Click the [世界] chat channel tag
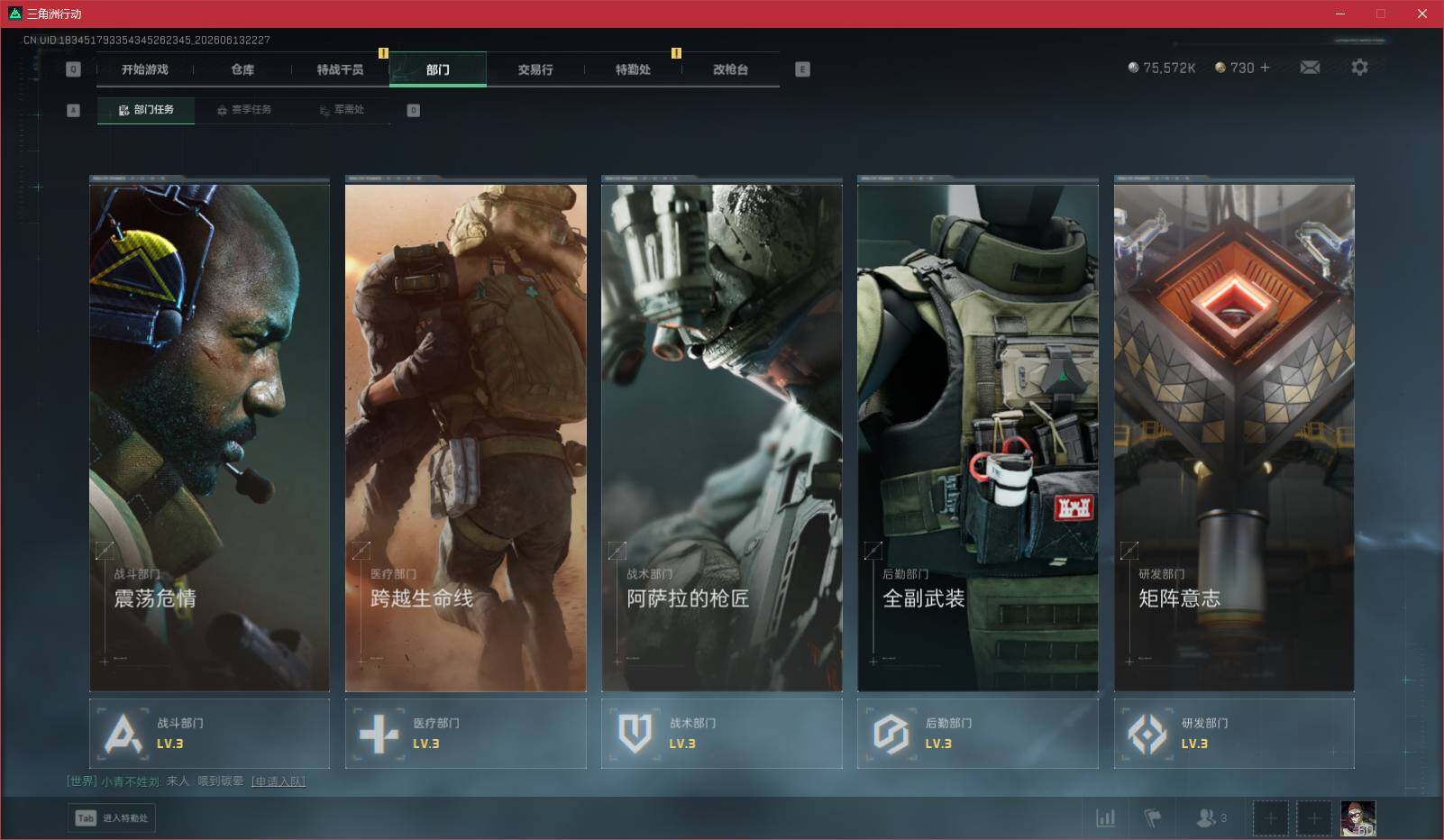This screenshot has width=1444, height=840. [82, 781]
